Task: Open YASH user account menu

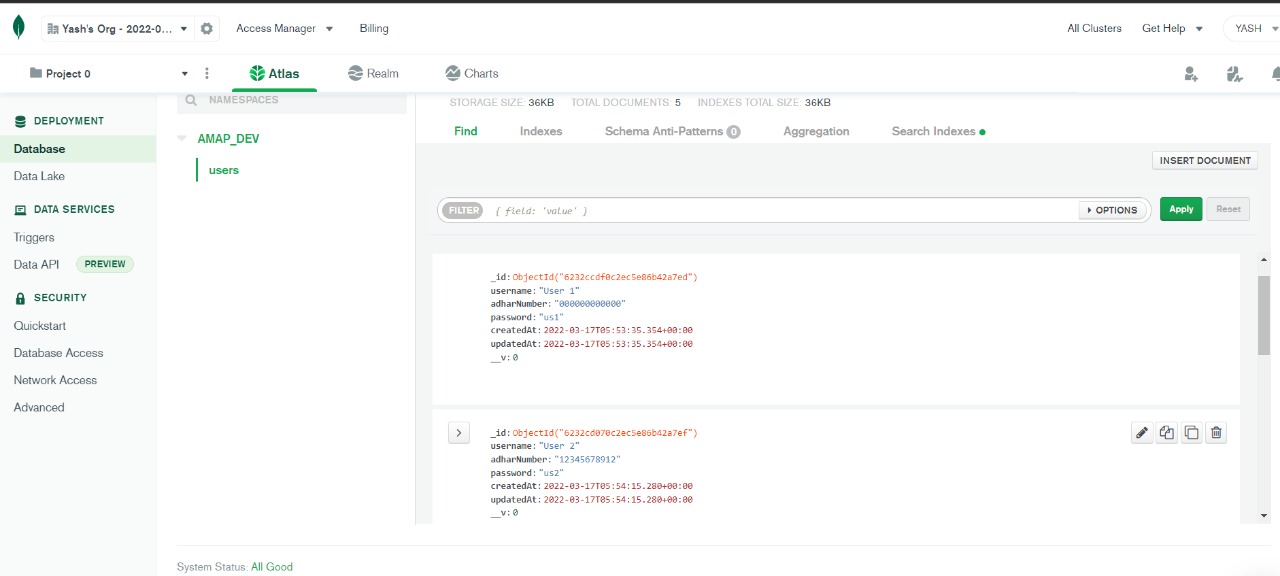Action: point(1252,29)
